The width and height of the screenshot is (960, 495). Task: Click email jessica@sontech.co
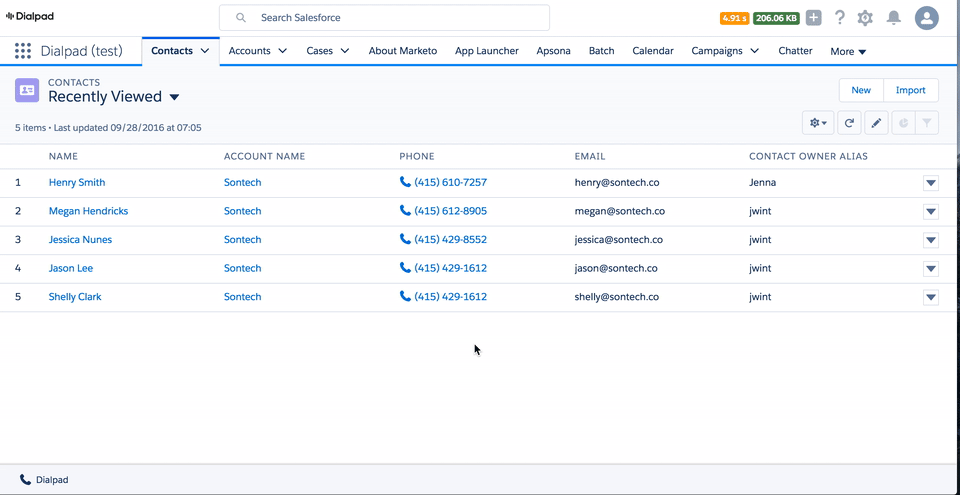click(x=618, y=240)
